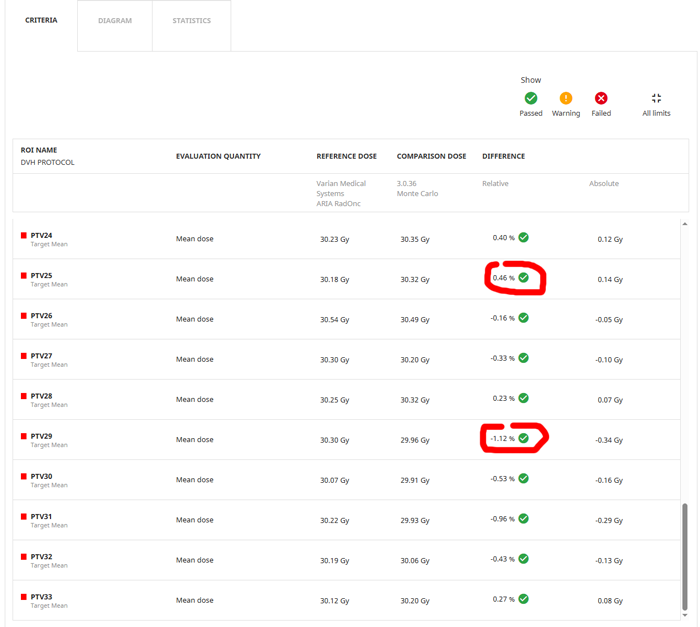Click the PTV26 passed checkmark icon

524,318
